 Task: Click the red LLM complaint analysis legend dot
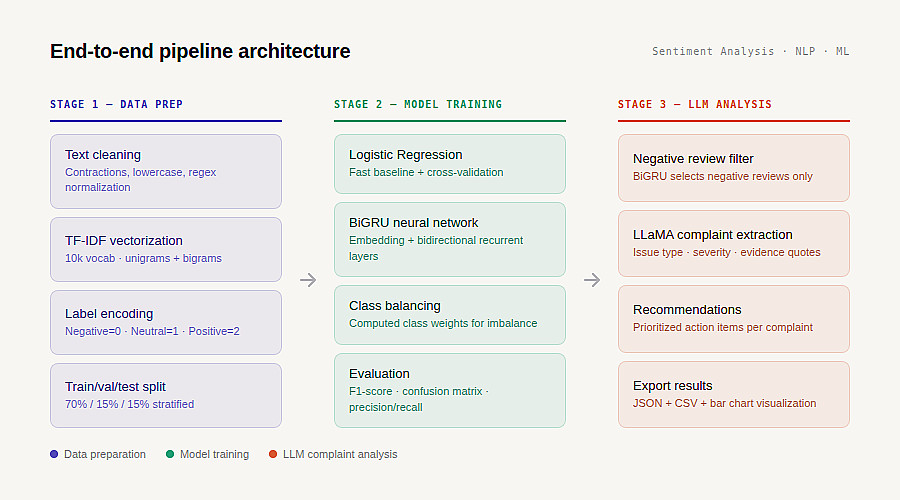(273, 454)
